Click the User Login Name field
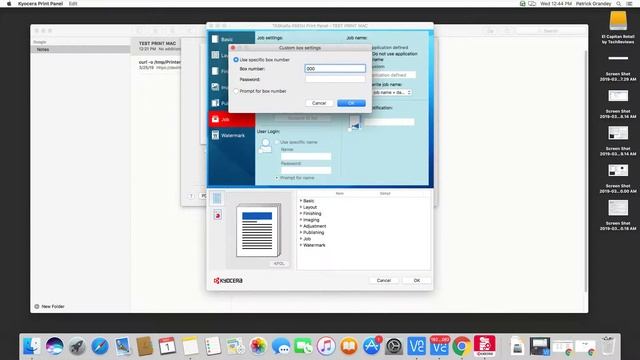Viewport: 640px width, 360px height. (306, 156)
